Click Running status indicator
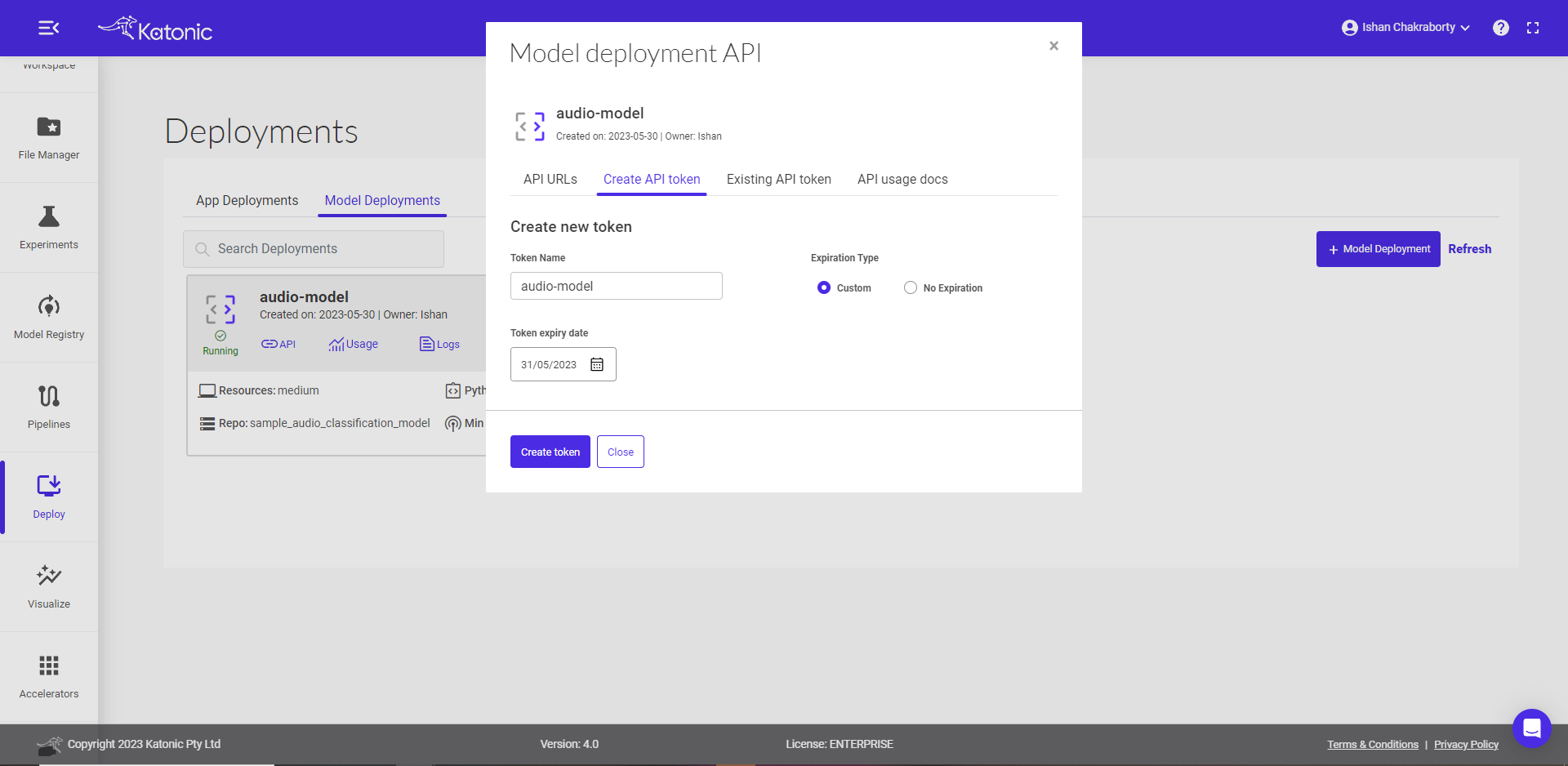The width and height of the screenshot is (1568, 766). click(x=220, y=344)
